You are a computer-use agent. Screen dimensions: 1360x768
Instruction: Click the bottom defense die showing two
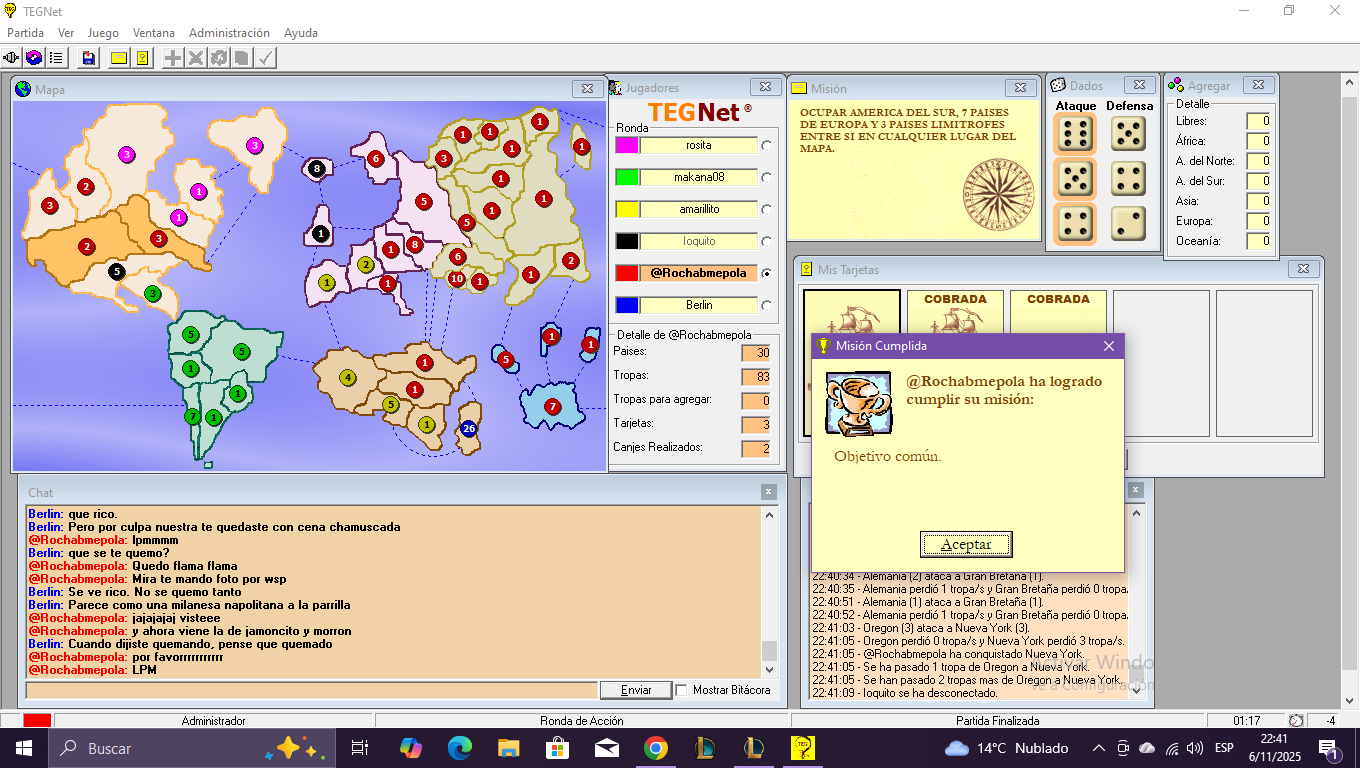coord(1129,223)
